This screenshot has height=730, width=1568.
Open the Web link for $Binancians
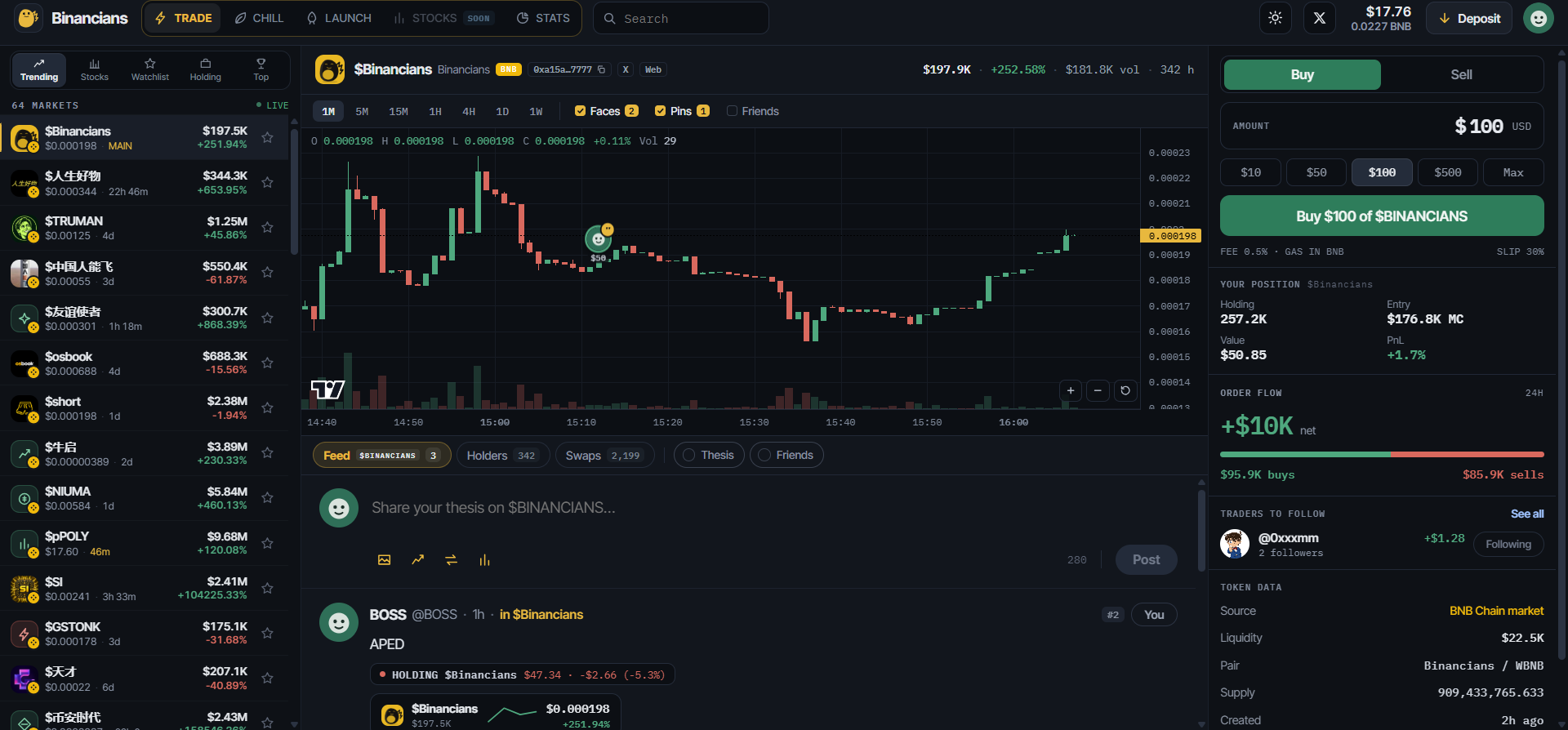click(653, 69)
